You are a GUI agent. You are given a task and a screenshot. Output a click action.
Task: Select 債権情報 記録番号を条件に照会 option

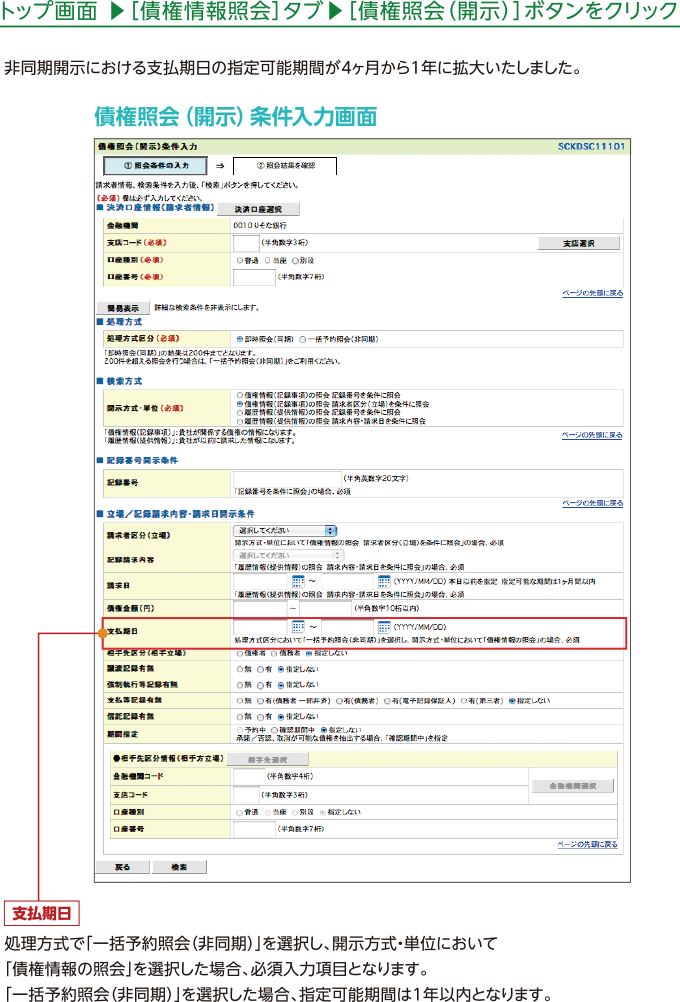(x=240, y=396)
